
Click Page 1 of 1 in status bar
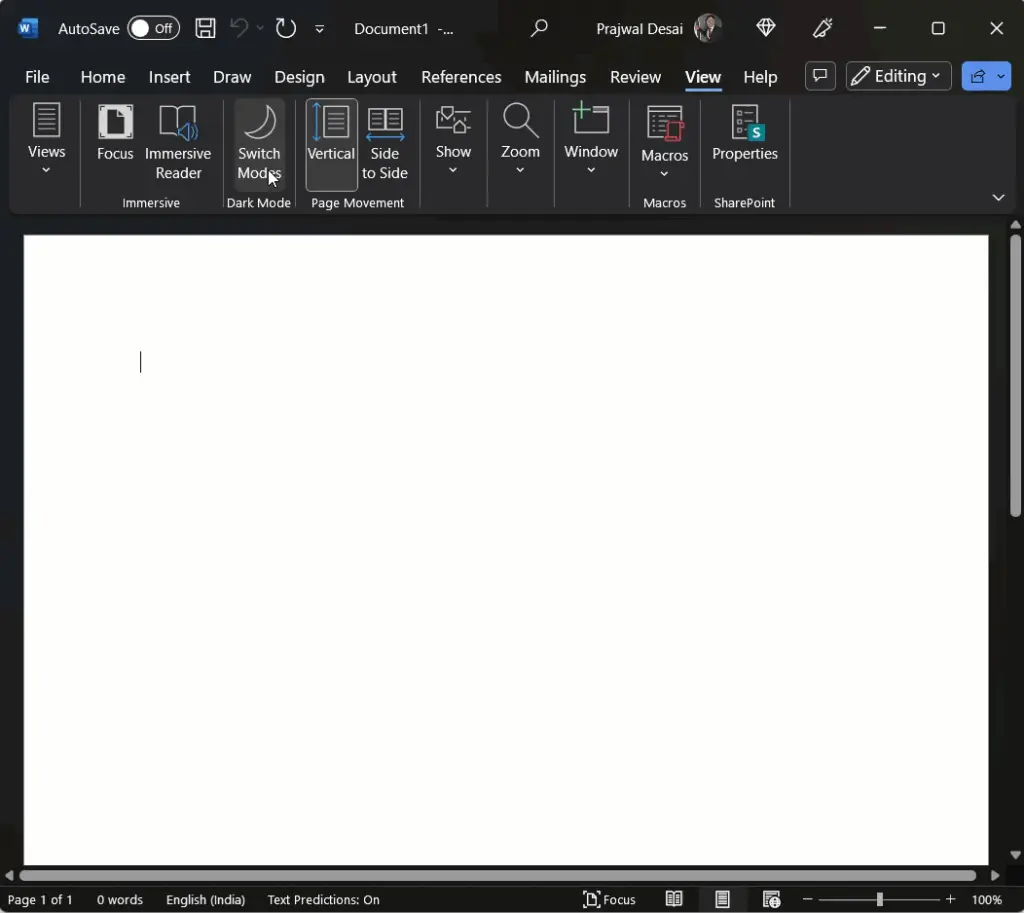pyautogui.click(x=40, y=899)
